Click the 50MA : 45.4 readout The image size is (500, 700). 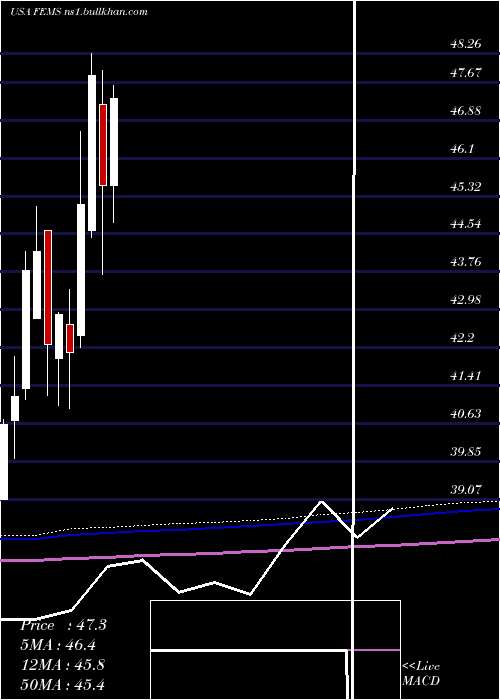click(x=63, y=684)
